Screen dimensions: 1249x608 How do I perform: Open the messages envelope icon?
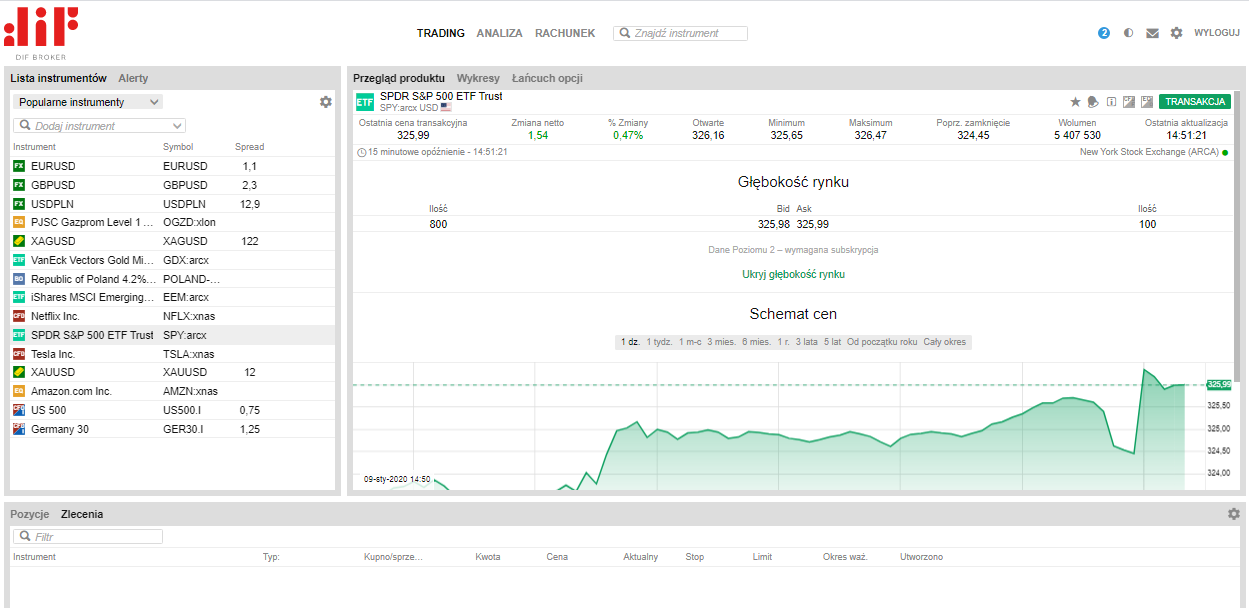1152,33
